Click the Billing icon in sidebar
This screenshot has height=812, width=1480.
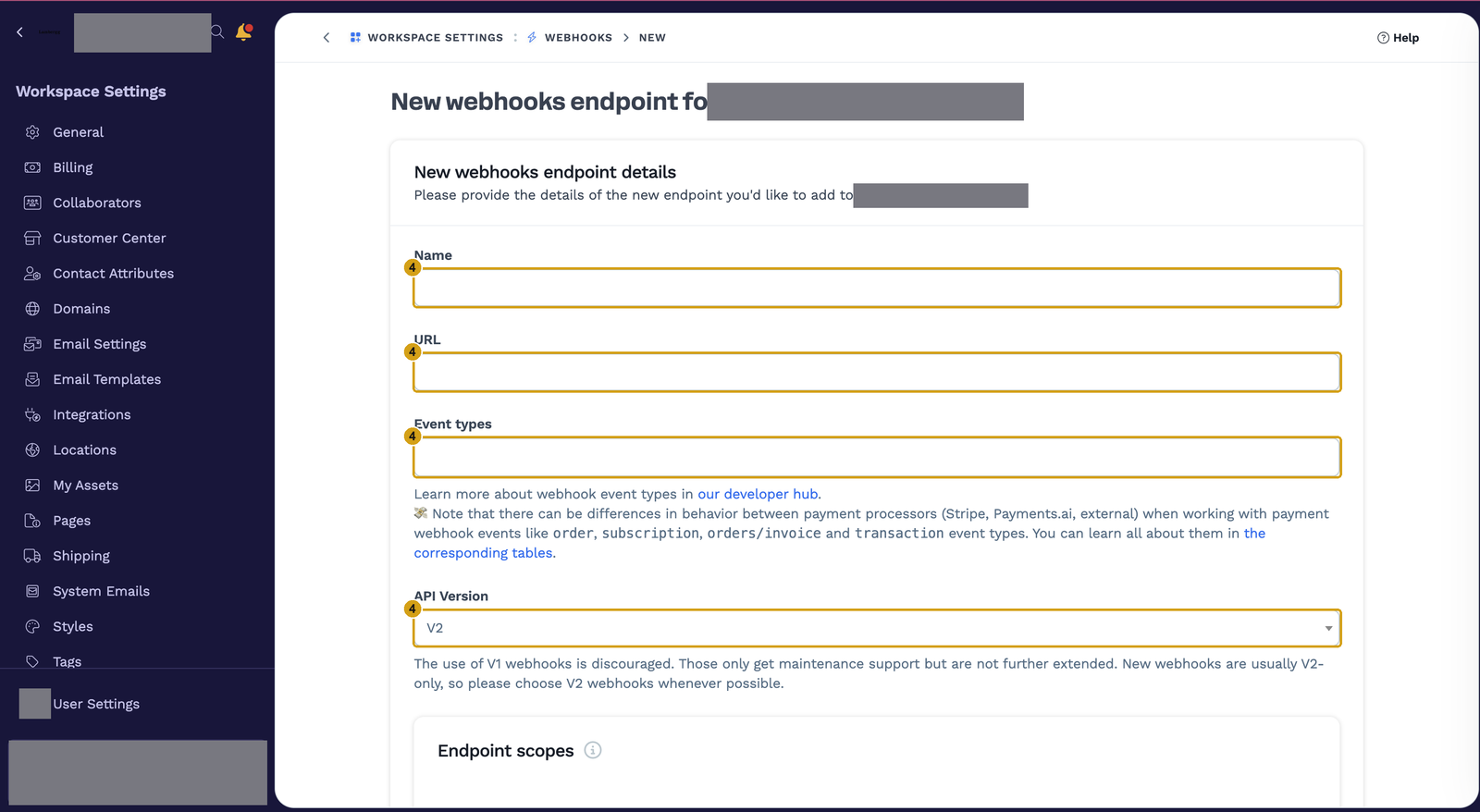point(32,167)
